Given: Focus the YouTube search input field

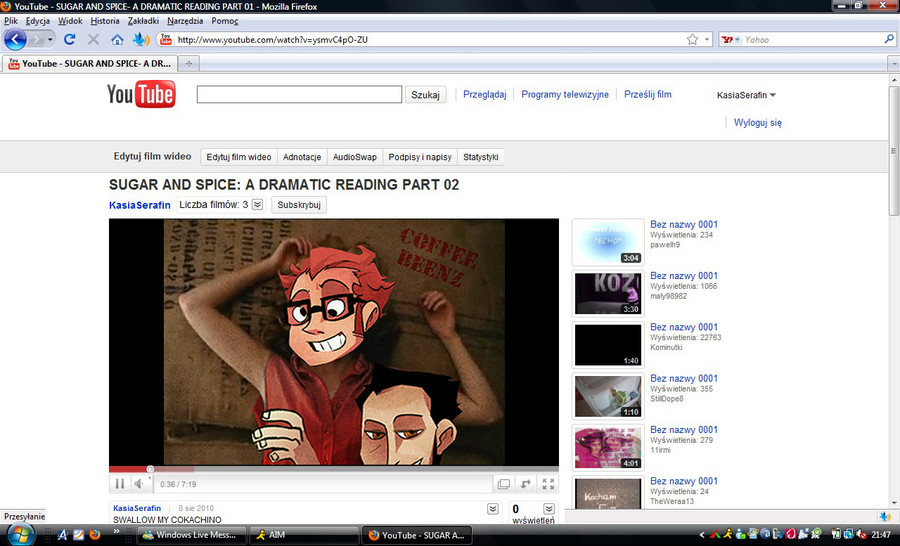Looking at the screenshot, I should point(299,94).
